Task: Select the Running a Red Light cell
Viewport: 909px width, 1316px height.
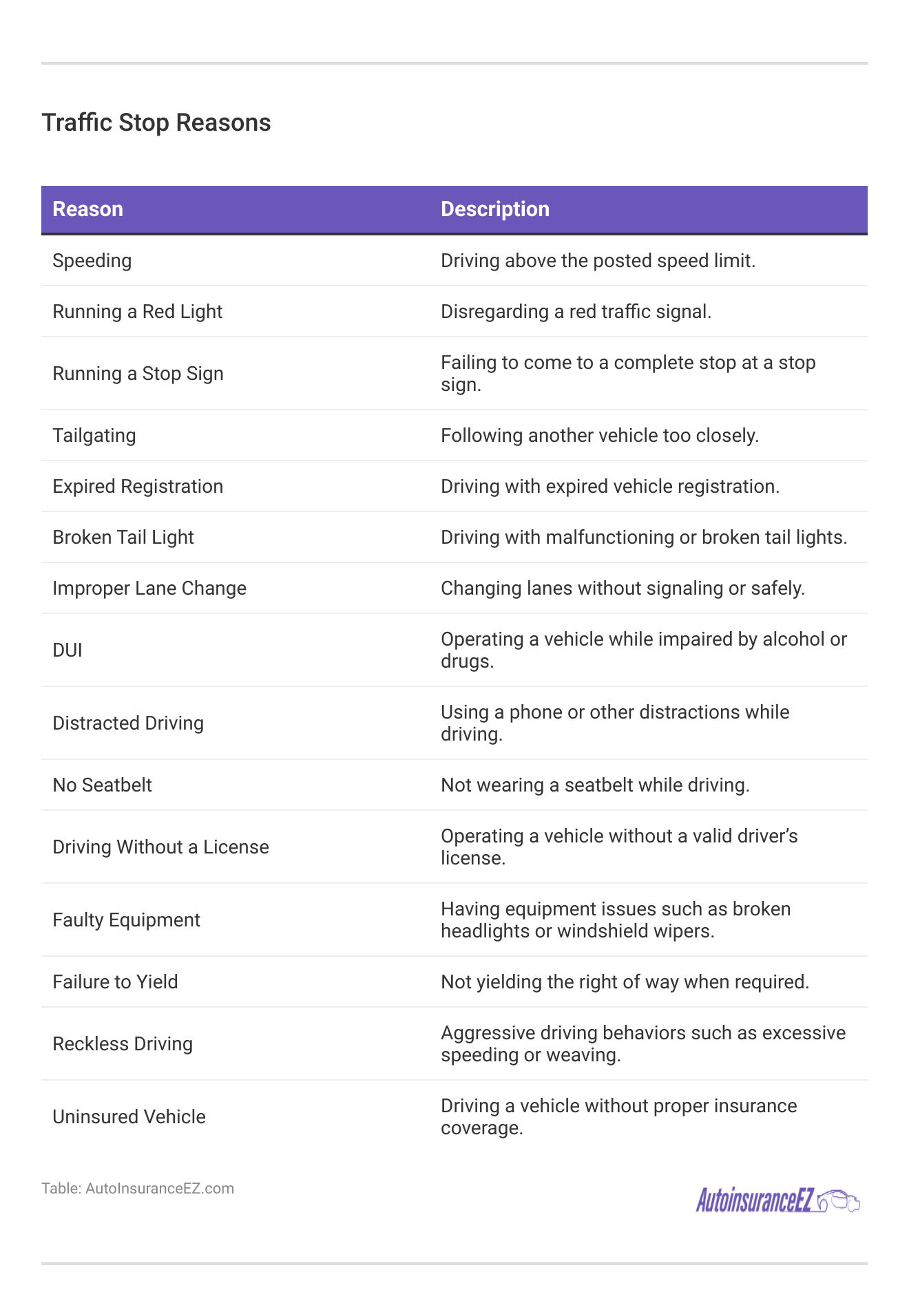Action: (x=138, y=312)
